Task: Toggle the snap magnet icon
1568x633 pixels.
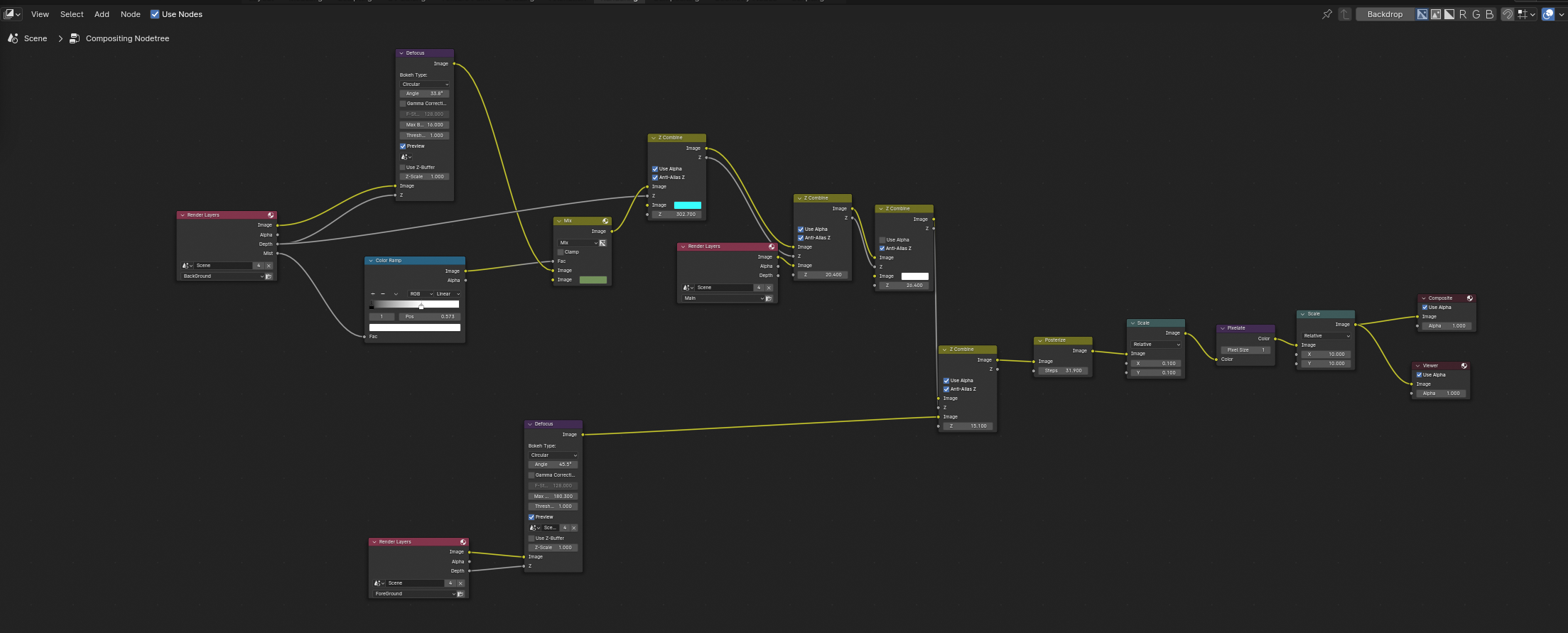Action: point(1507,14)
